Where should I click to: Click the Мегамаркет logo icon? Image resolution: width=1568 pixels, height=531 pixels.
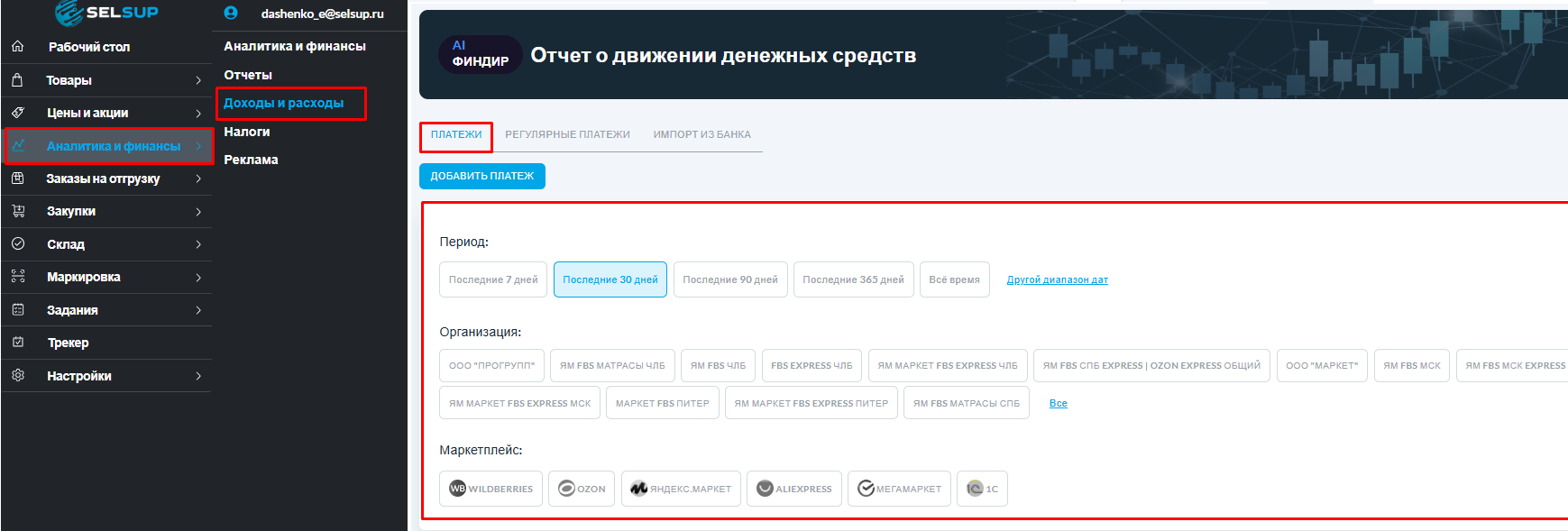[x=866, y=489]
